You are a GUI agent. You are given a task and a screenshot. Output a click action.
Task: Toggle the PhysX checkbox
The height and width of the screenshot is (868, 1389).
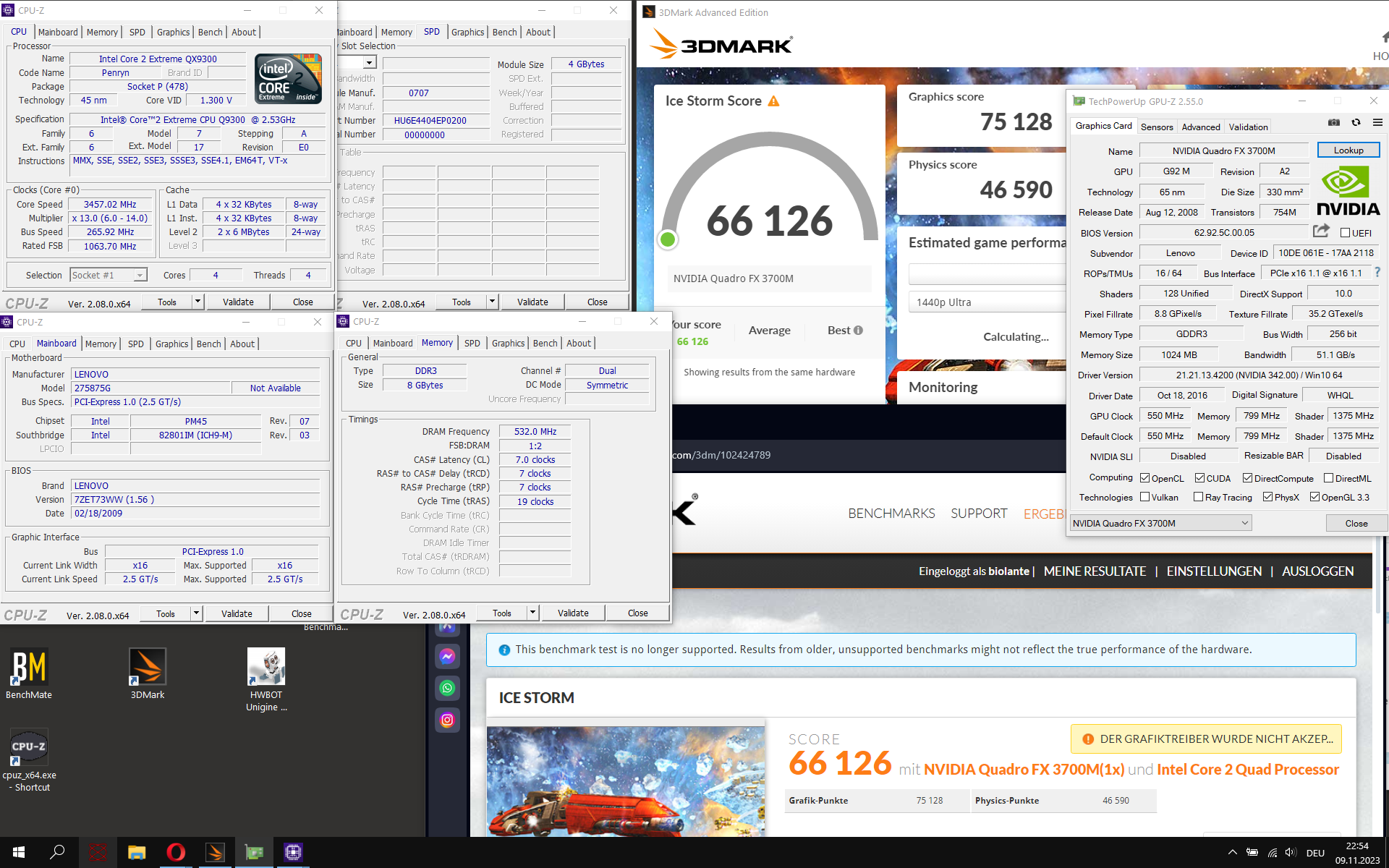[1267, 497]
